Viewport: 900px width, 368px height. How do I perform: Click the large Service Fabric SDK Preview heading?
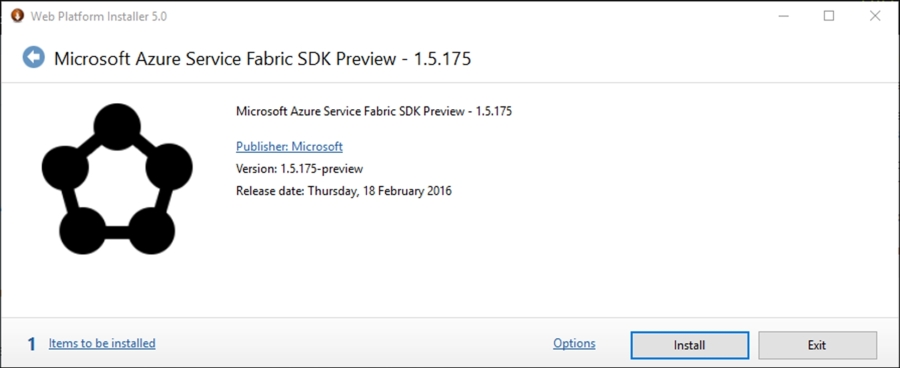(x=262, y=59)
